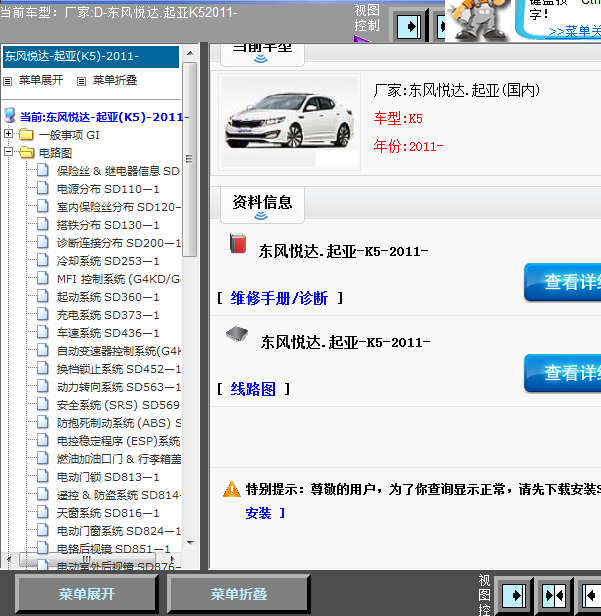601x616 pixels.
Task: Open 充电系统 SD373-1 diagram
Action: click(x=108, y=315)
